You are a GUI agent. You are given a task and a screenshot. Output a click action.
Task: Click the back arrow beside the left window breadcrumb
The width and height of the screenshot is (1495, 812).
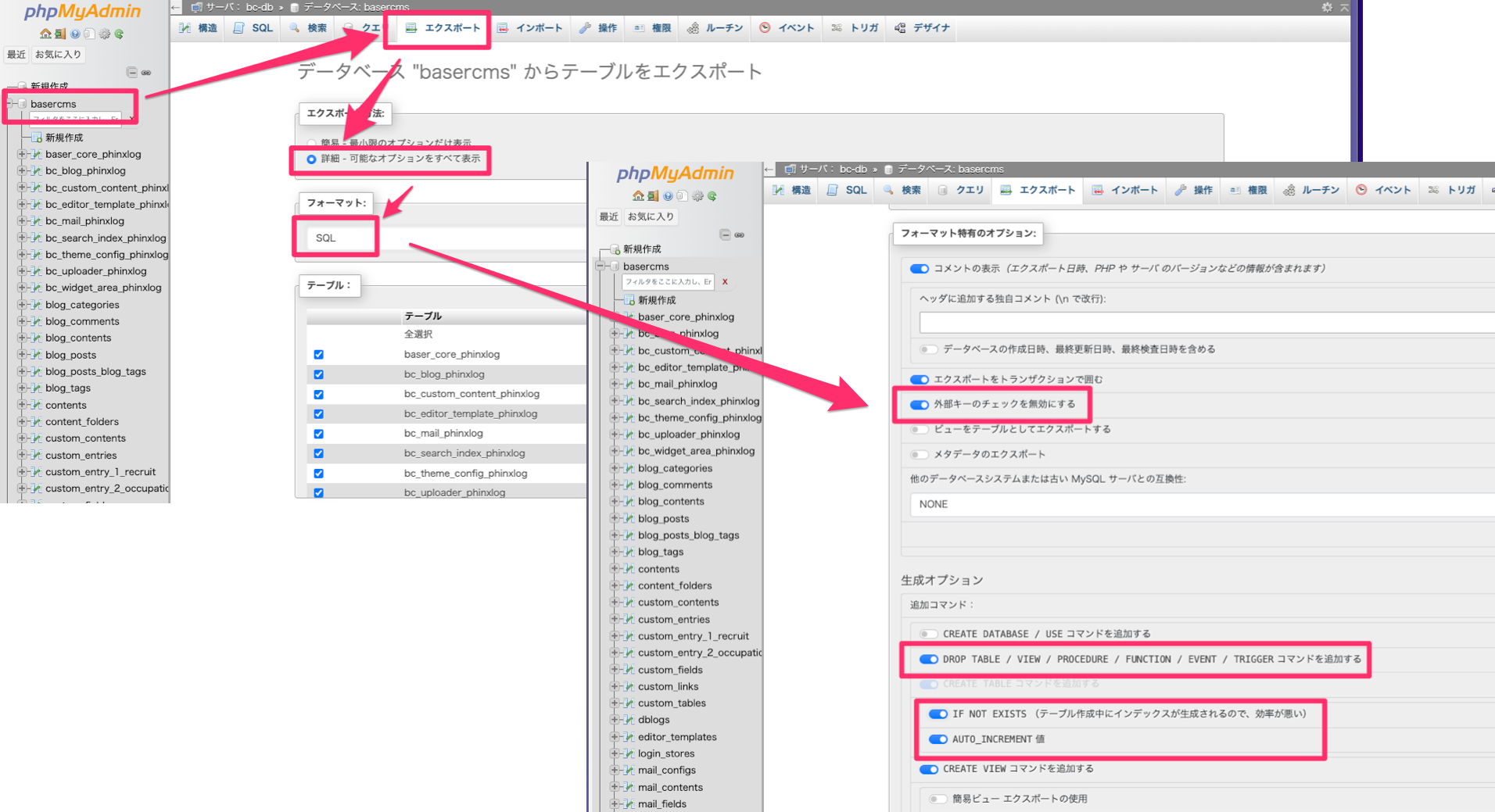(x=176, y=7)
